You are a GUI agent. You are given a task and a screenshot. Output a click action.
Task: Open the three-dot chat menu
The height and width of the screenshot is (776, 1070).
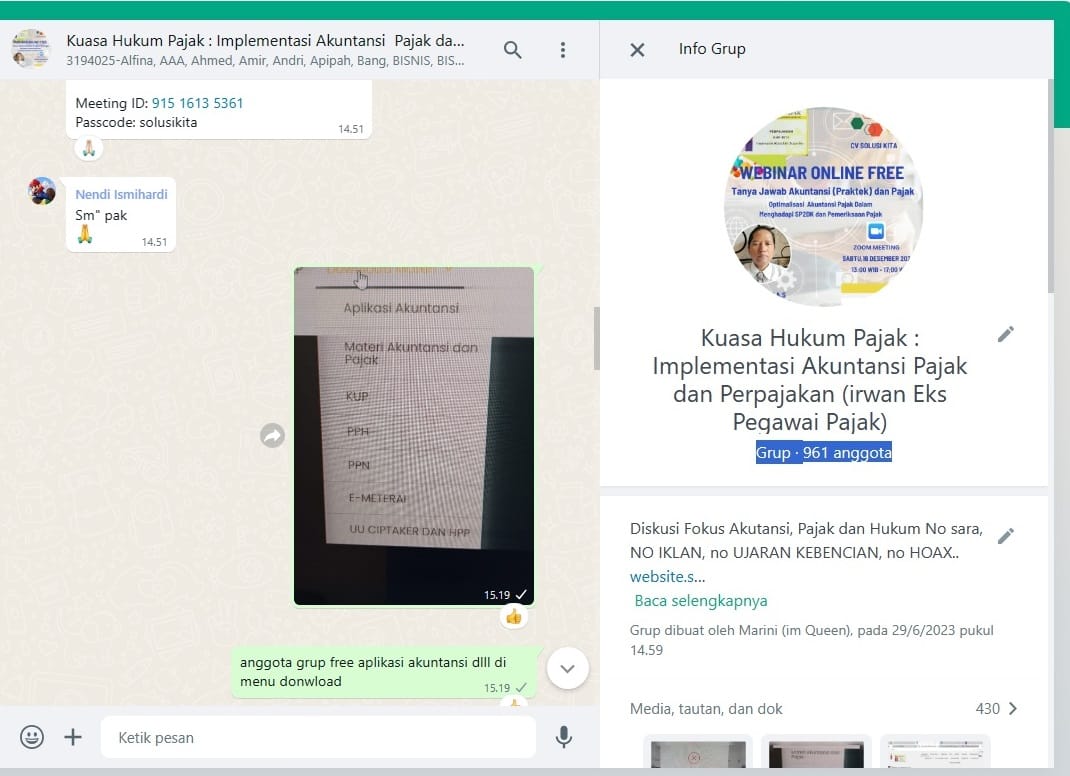pos(563,50)
